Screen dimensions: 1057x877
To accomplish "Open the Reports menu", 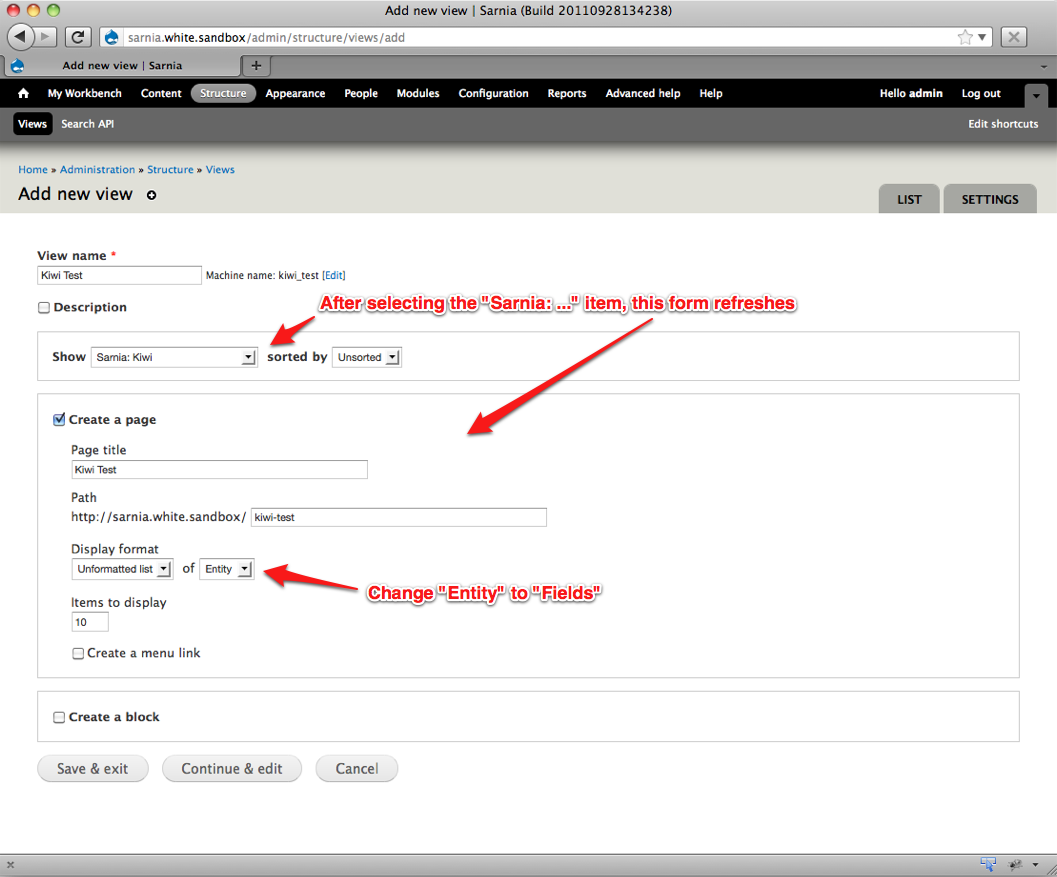I will (567, 93).
